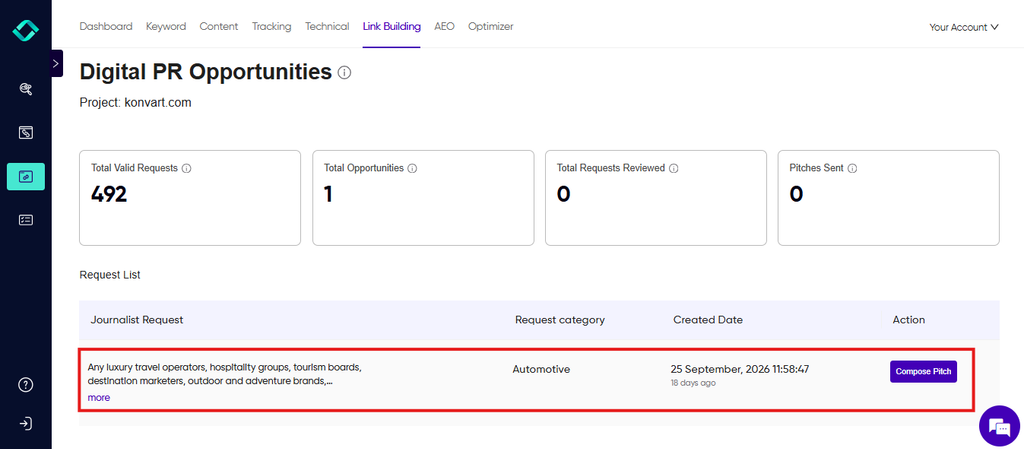Click the Project: konvart.com text
Viewport: 1024px width, 449px height.
136,103
